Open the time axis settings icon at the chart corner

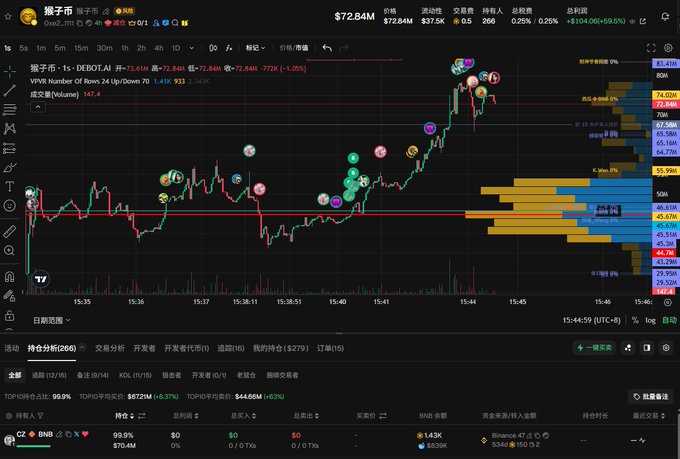click(667, 302)
